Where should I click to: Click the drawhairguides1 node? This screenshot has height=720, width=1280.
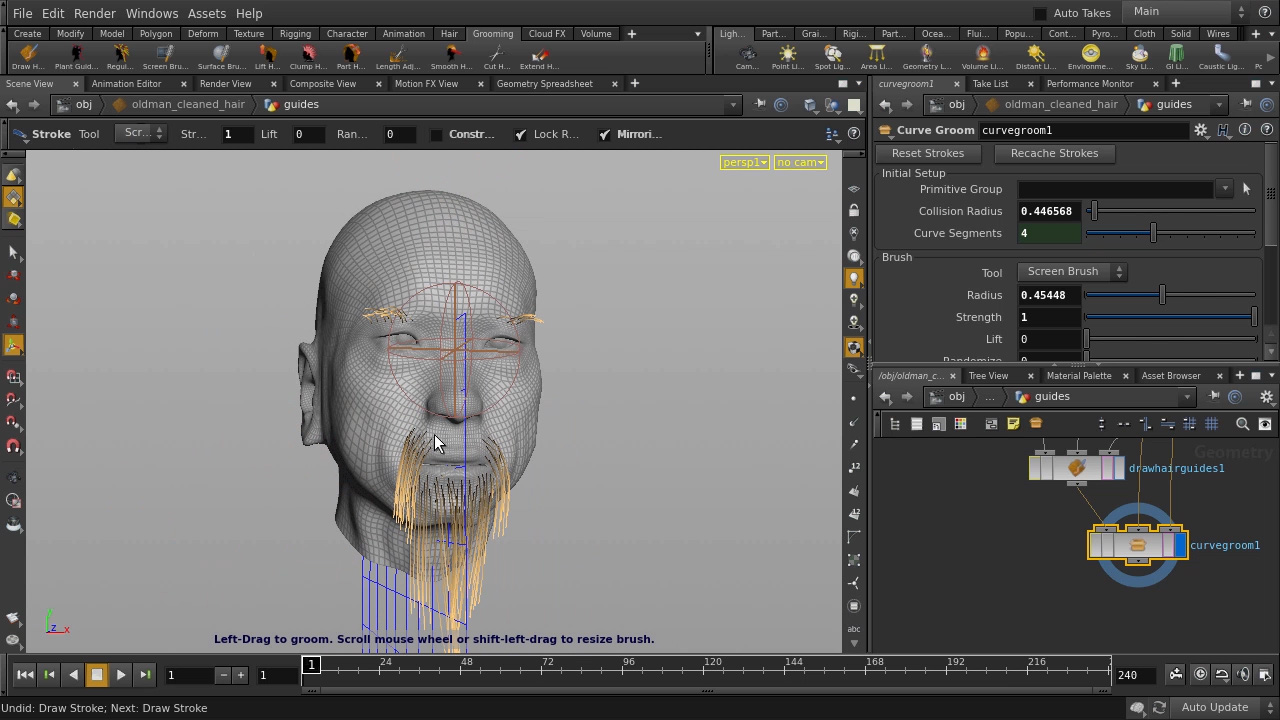click(x=1077, y=467)
